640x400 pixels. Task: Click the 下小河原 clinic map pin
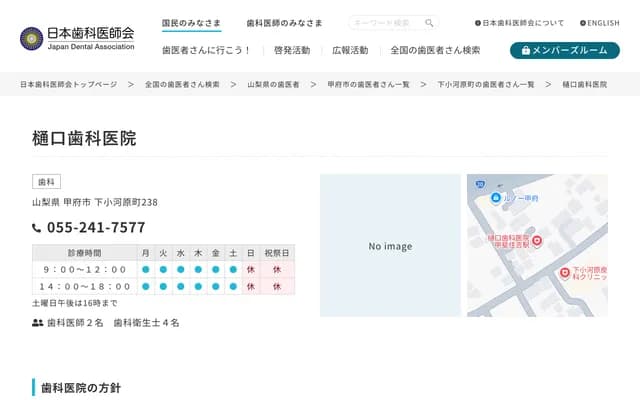pos(565,273)
